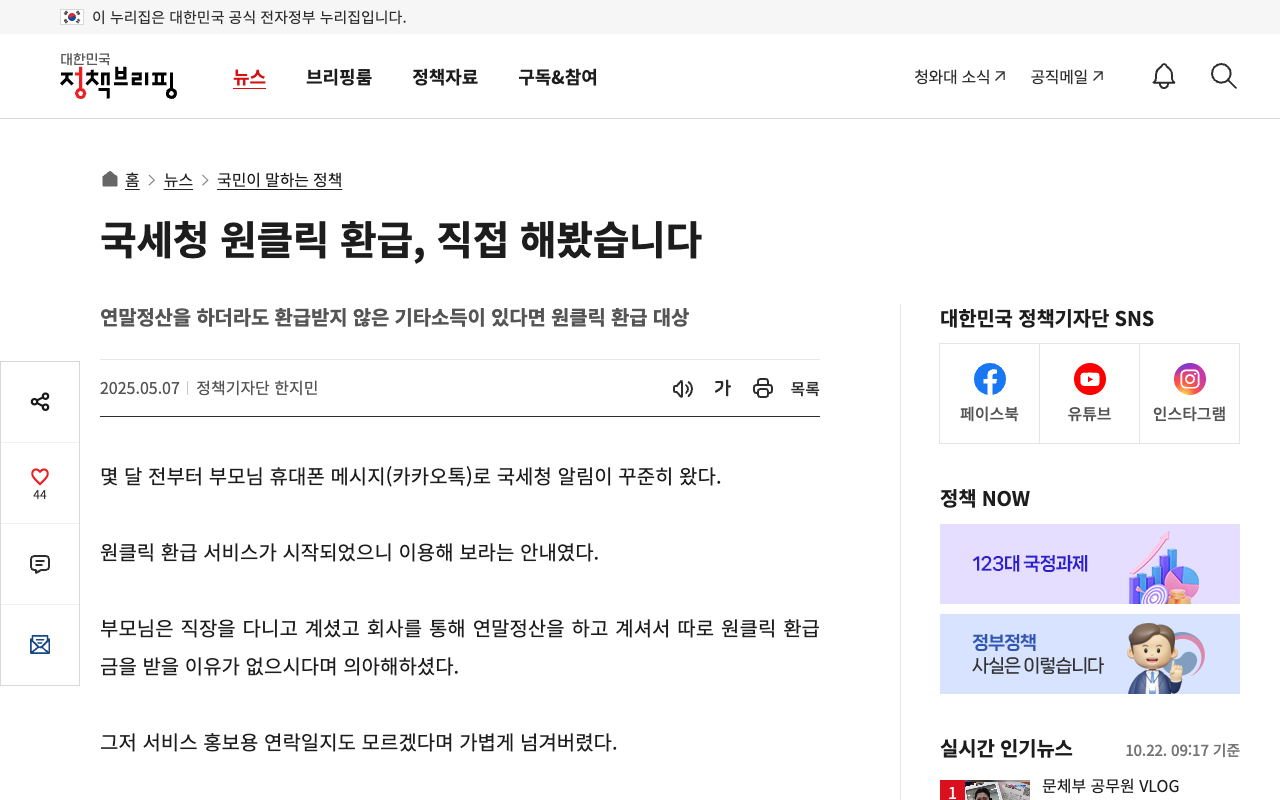Open comments via speech bubble icon
The height and width of the screenshot is (800, 1280).
coord(40,564)
